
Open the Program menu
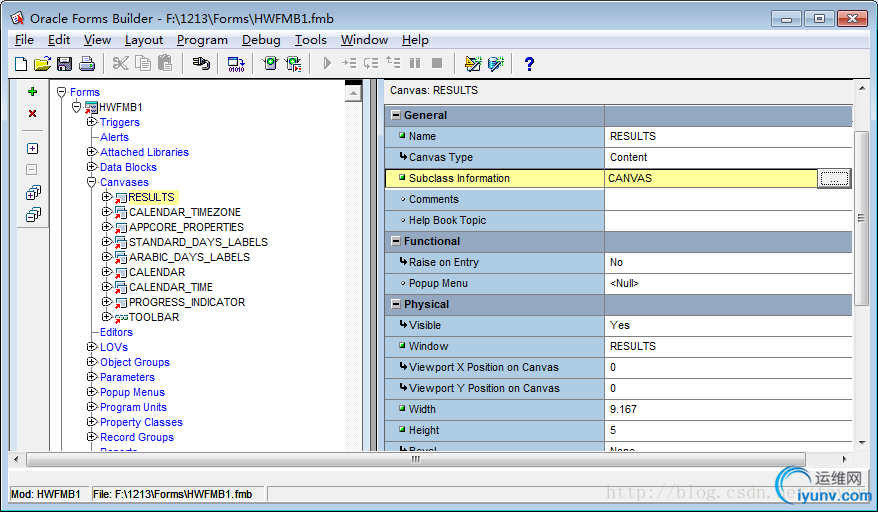(202, 40)
